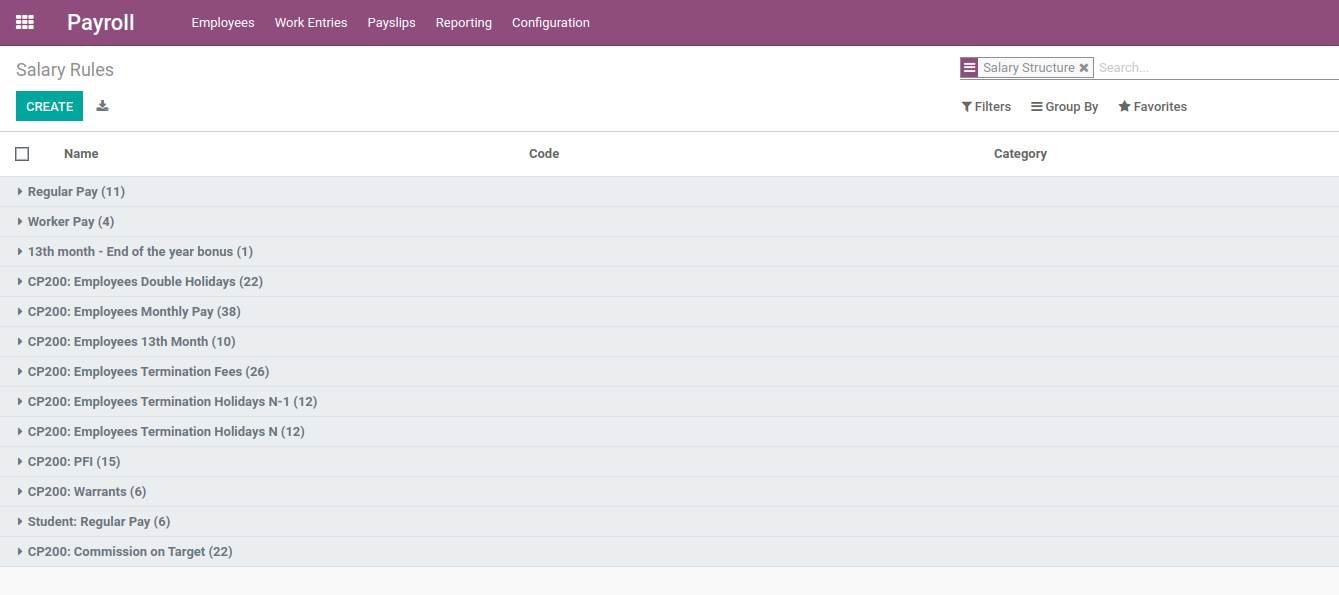Sort by the Category column
The height and width of the screenshot is (595, 1339).
1020,154
